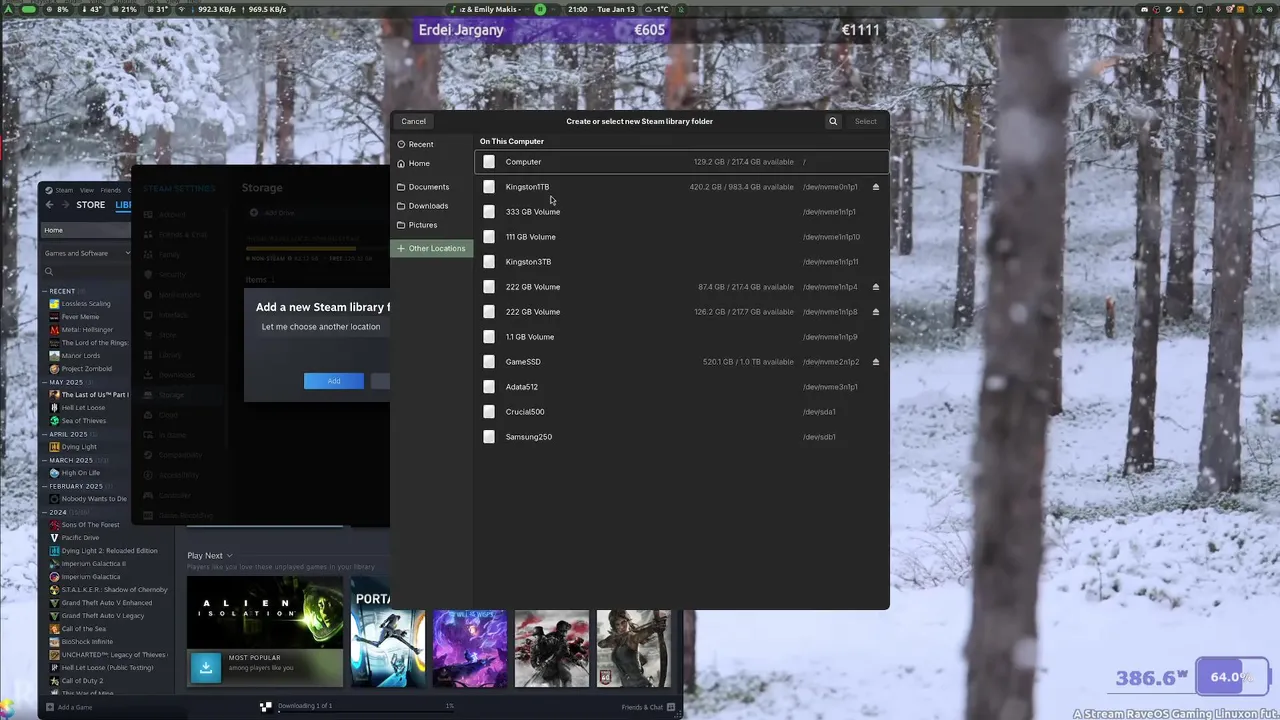Click the blue Add button
Image resolution: width=1280 pixels, height=720 pixels.
point(334,381)
